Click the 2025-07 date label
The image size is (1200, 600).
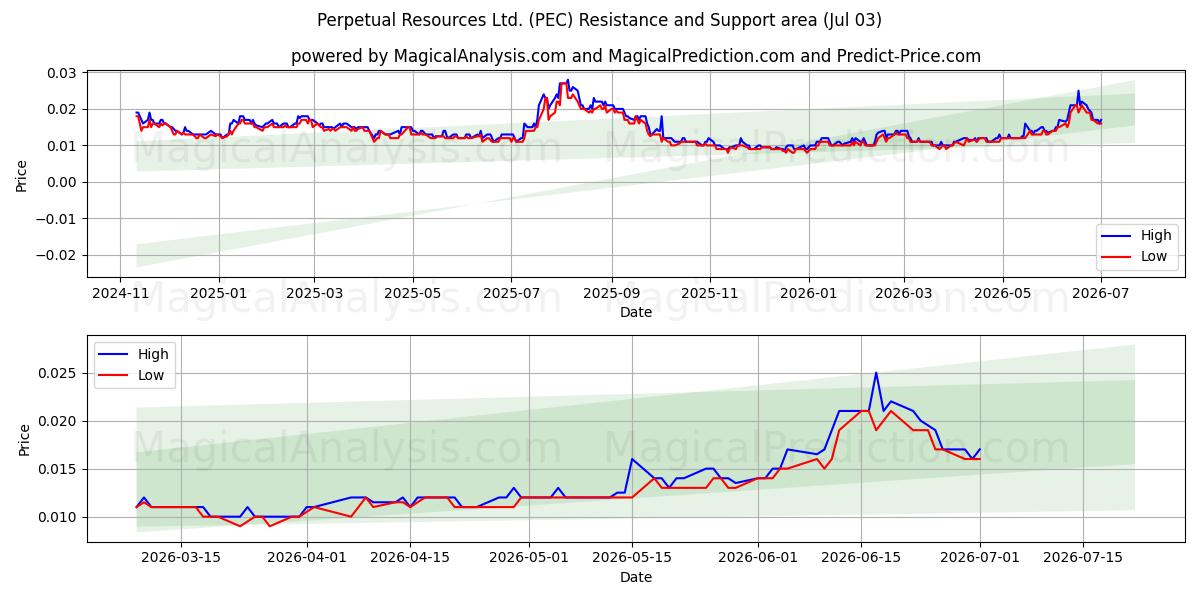click(x=511, y=294)
